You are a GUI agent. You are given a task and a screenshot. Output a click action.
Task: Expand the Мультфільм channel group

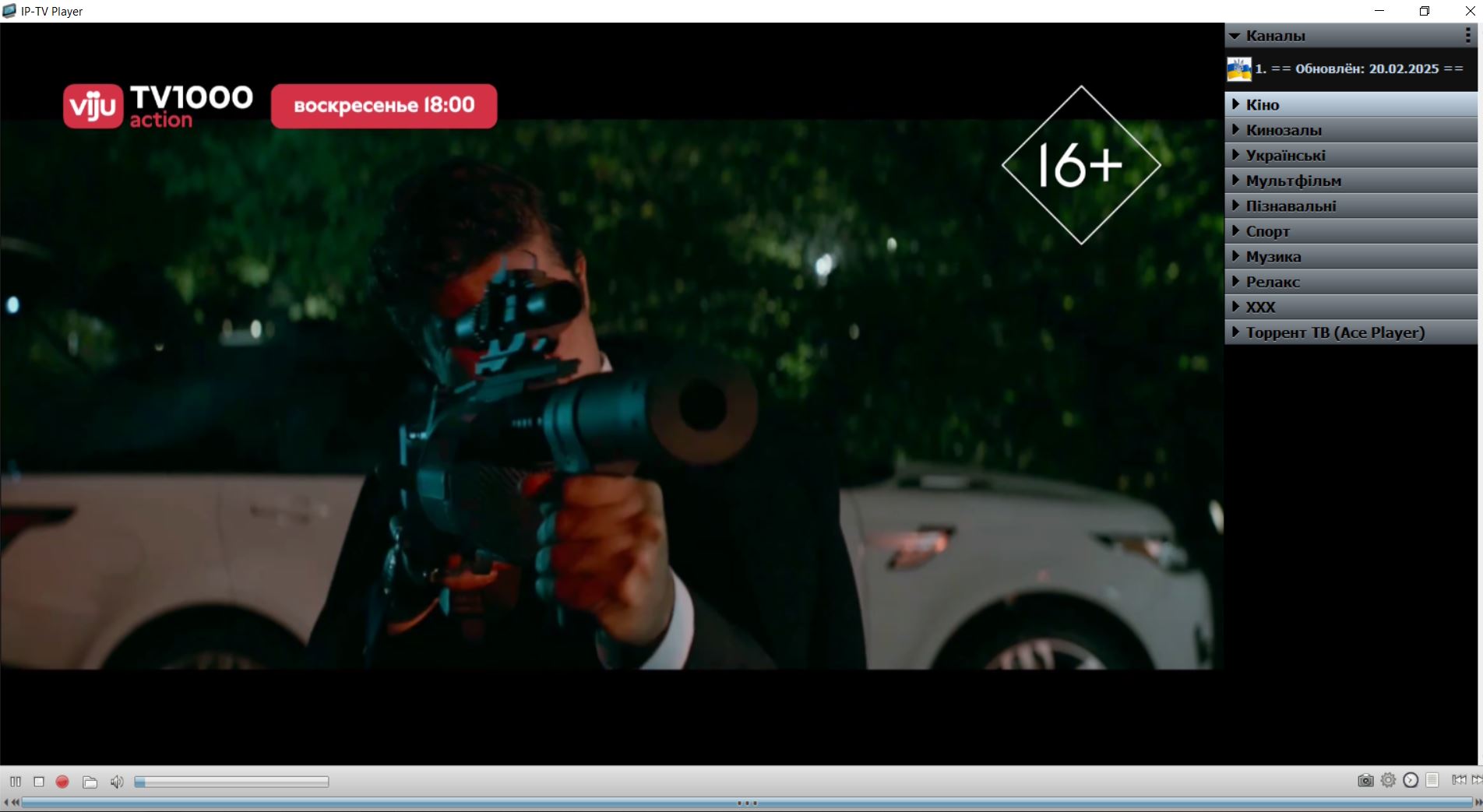point(1351,181)
